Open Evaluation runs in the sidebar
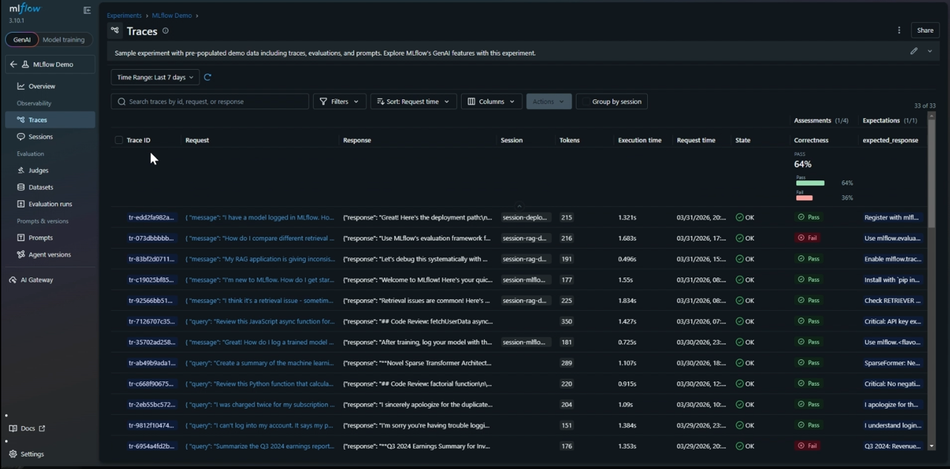 [50, 204]
